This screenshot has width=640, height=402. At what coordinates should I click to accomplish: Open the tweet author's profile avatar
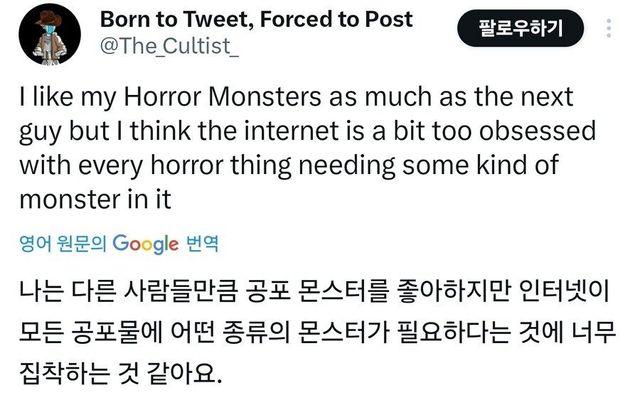(x=50, y=33)
